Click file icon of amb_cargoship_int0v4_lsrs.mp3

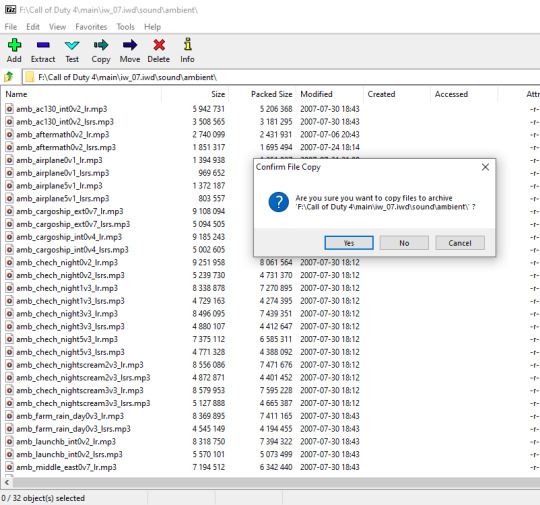(x=9, y=250)
